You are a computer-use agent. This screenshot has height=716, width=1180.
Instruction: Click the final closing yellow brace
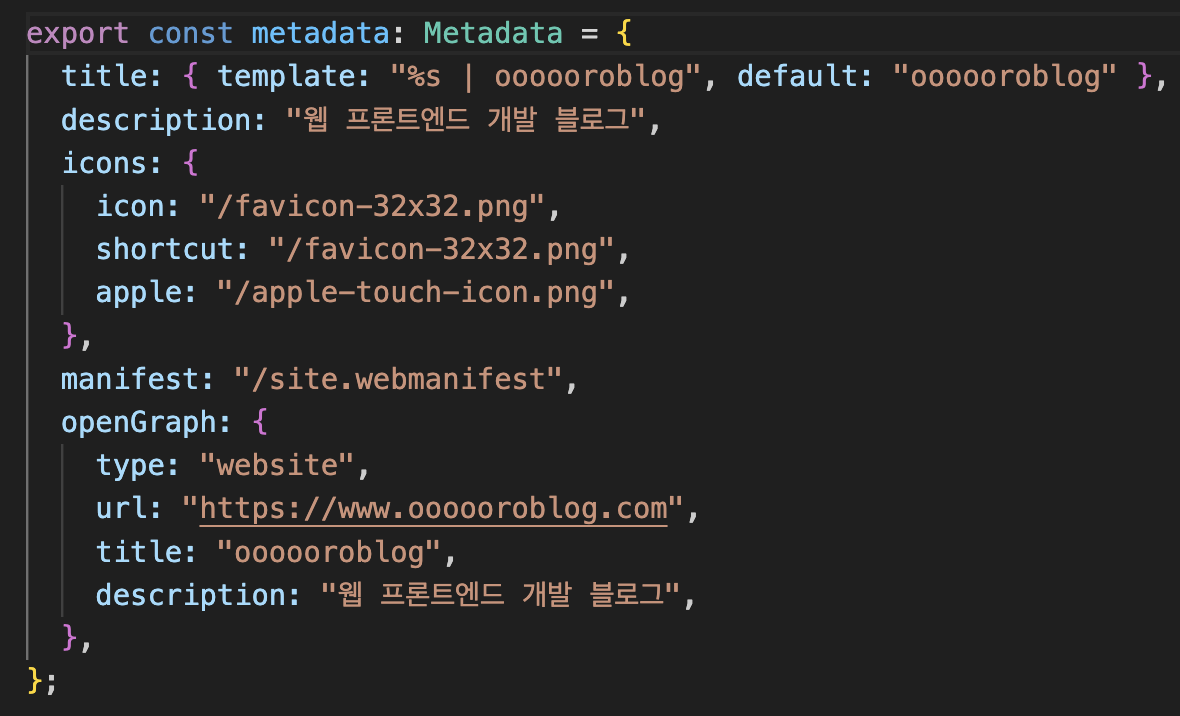35,681
